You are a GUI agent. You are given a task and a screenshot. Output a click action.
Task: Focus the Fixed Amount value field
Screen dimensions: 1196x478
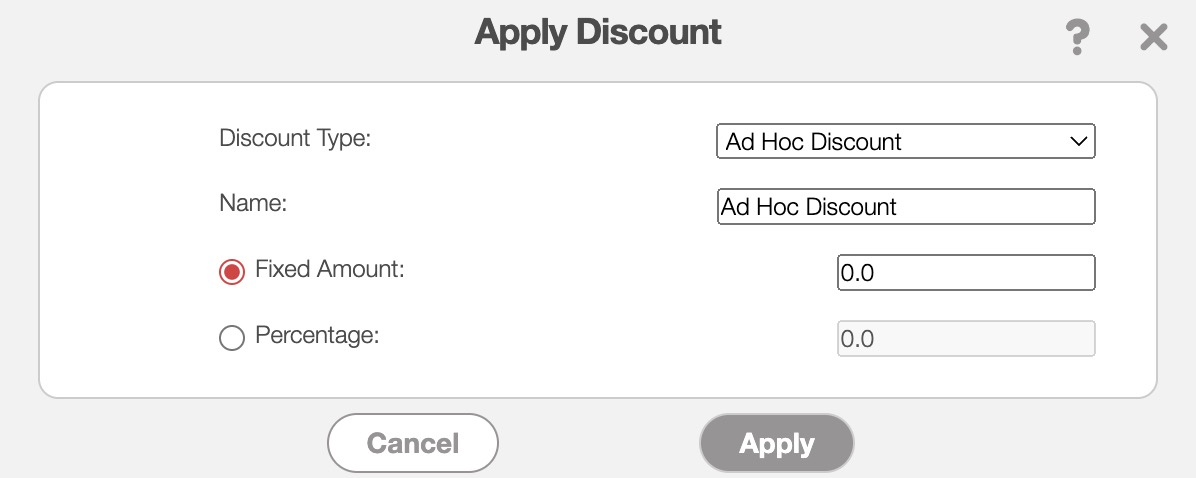966,272
